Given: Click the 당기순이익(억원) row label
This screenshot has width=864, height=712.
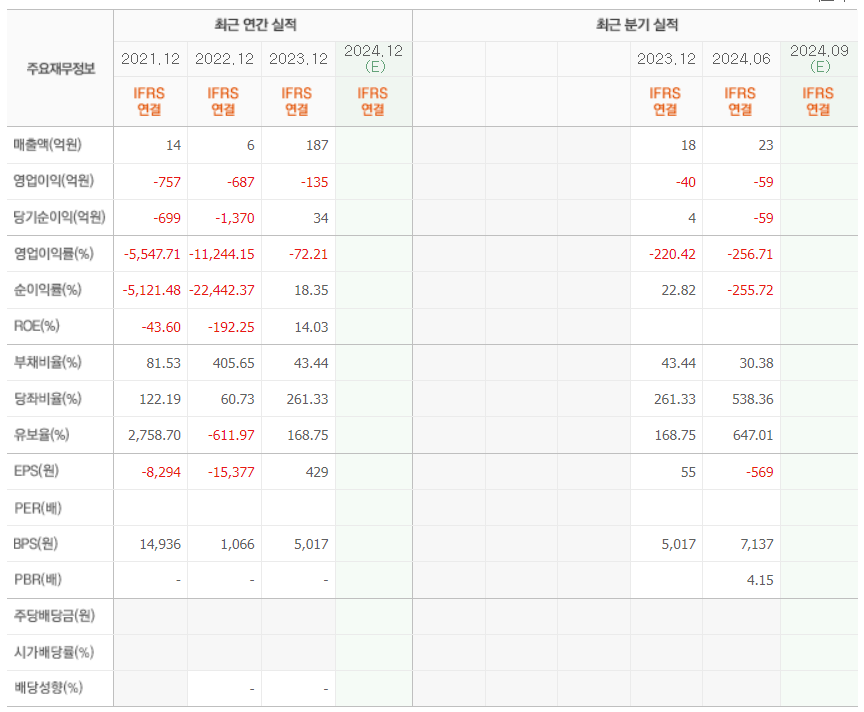Looking at the screenshot, I should (60, 217).
